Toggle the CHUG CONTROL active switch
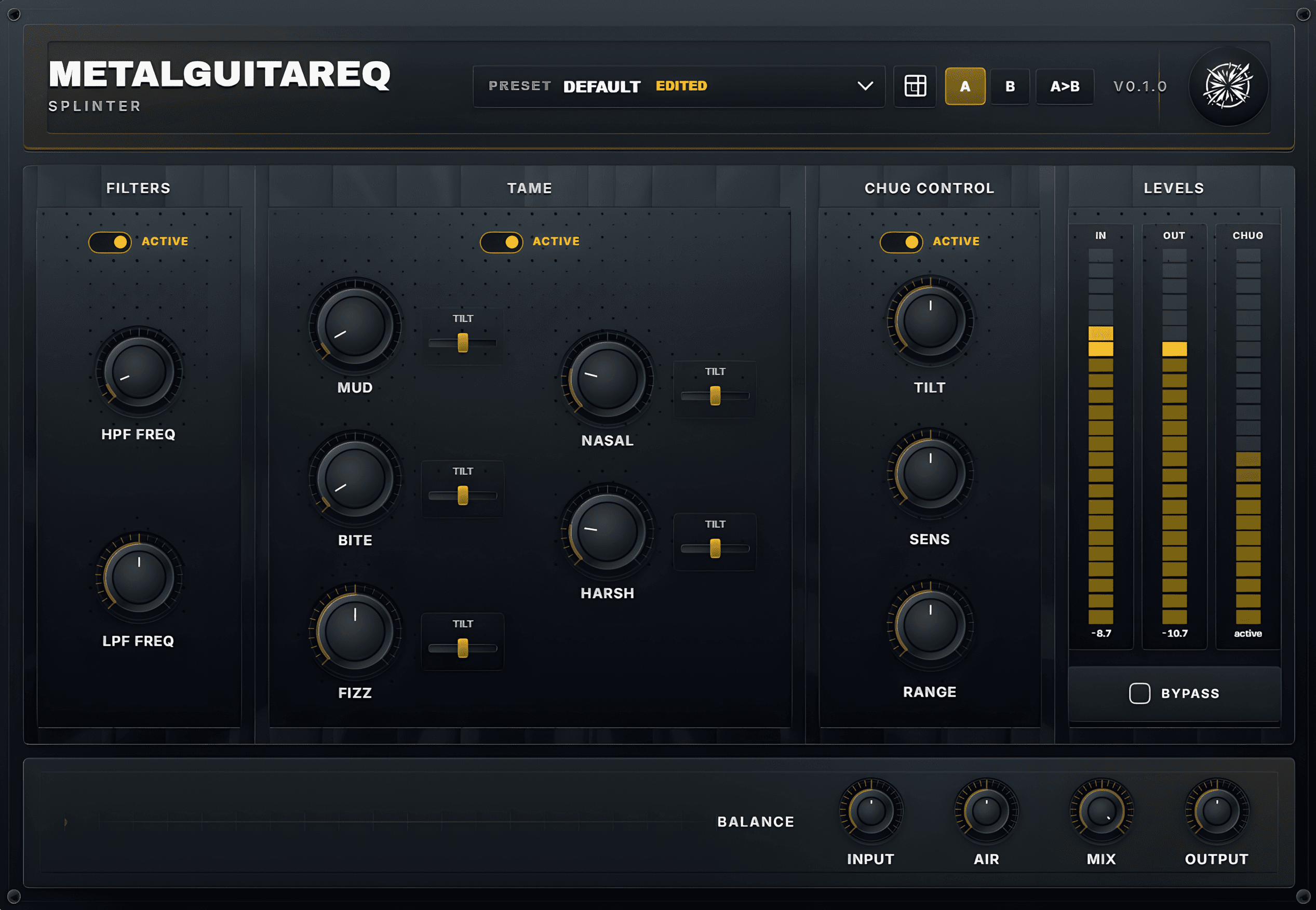 point(901,242)
